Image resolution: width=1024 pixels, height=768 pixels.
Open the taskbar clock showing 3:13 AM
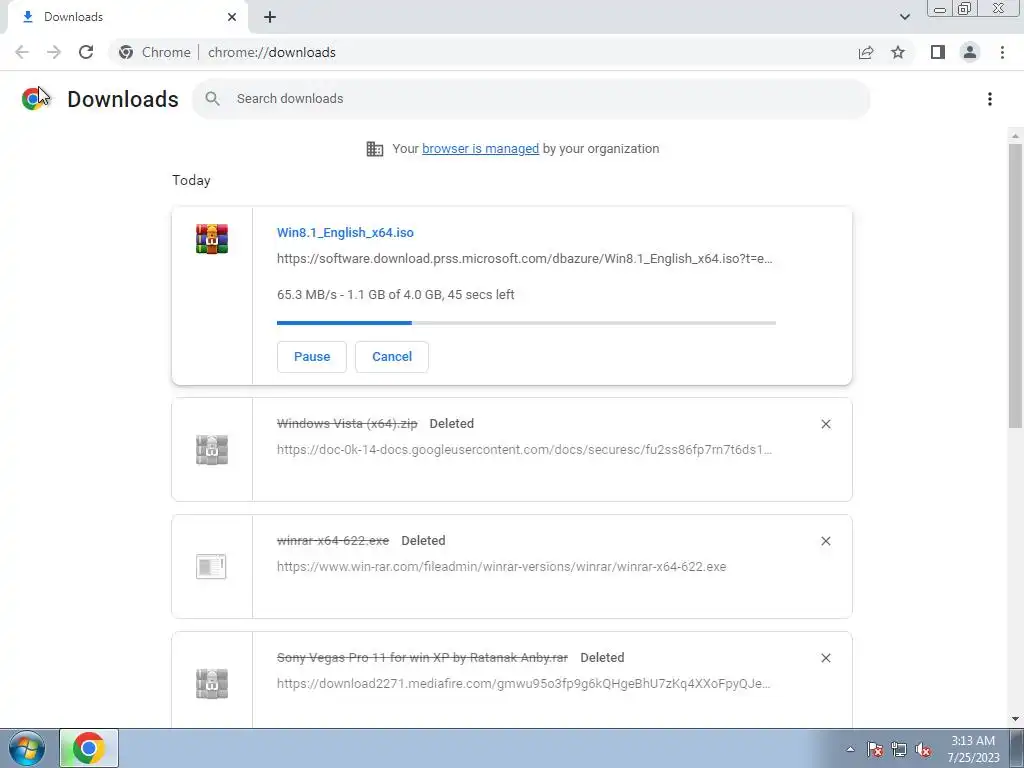[x=973, y=749]
